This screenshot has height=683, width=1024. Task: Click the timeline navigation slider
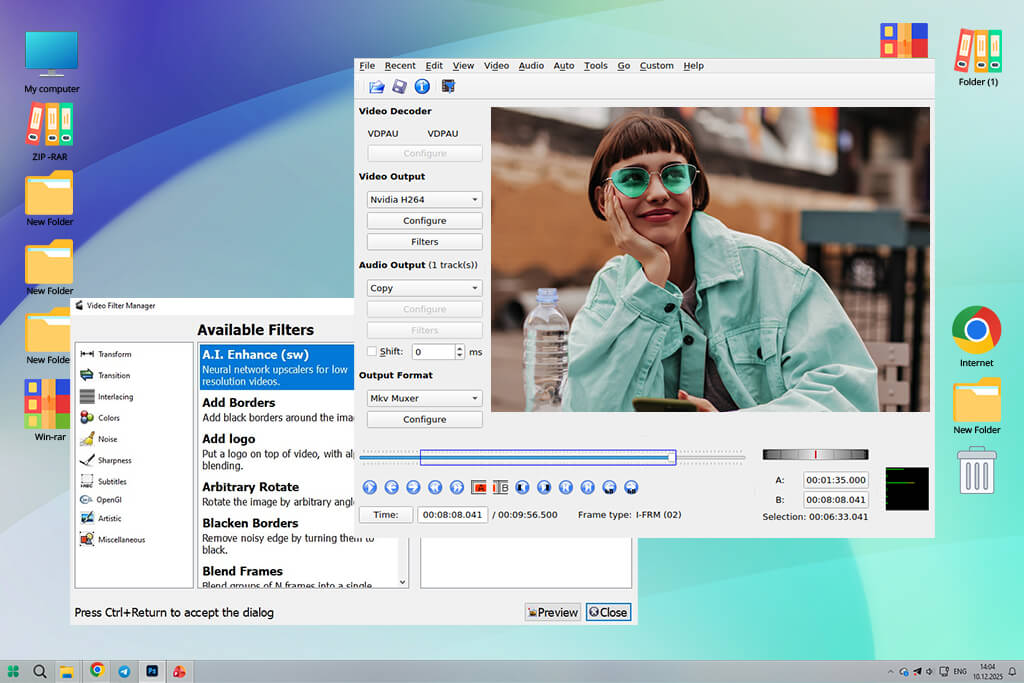pos(552,457)
